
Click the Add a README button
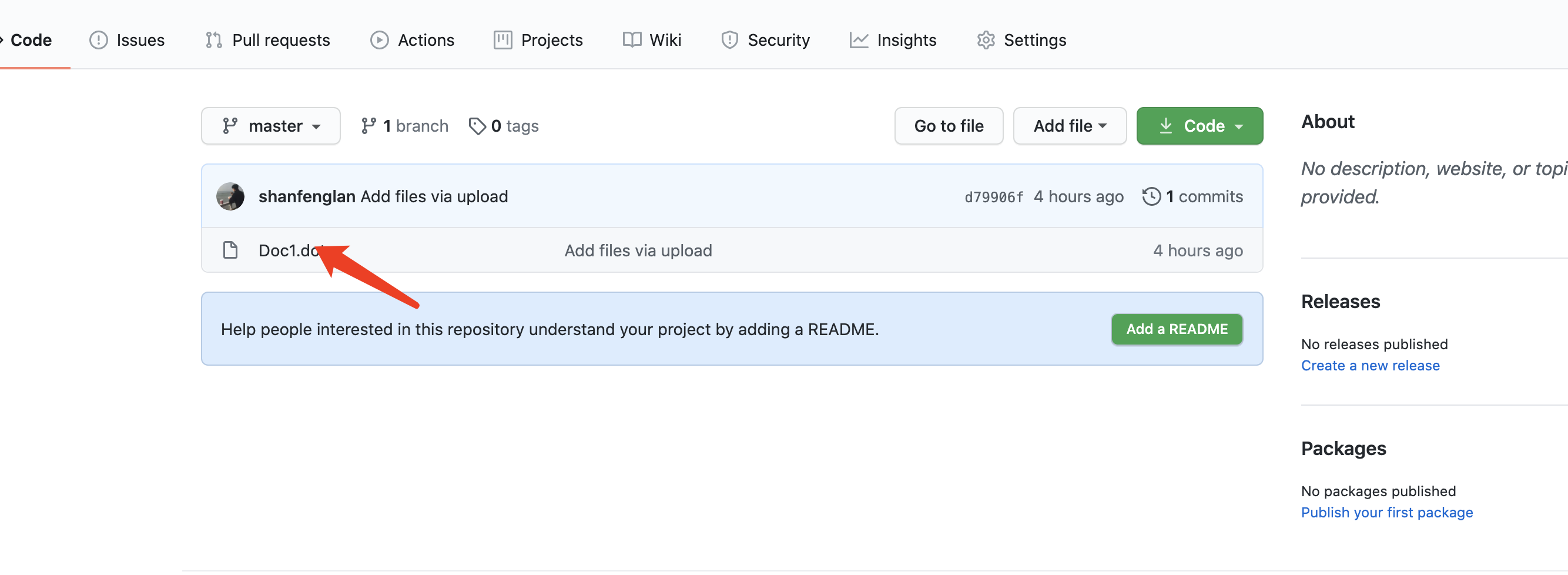1176,329
